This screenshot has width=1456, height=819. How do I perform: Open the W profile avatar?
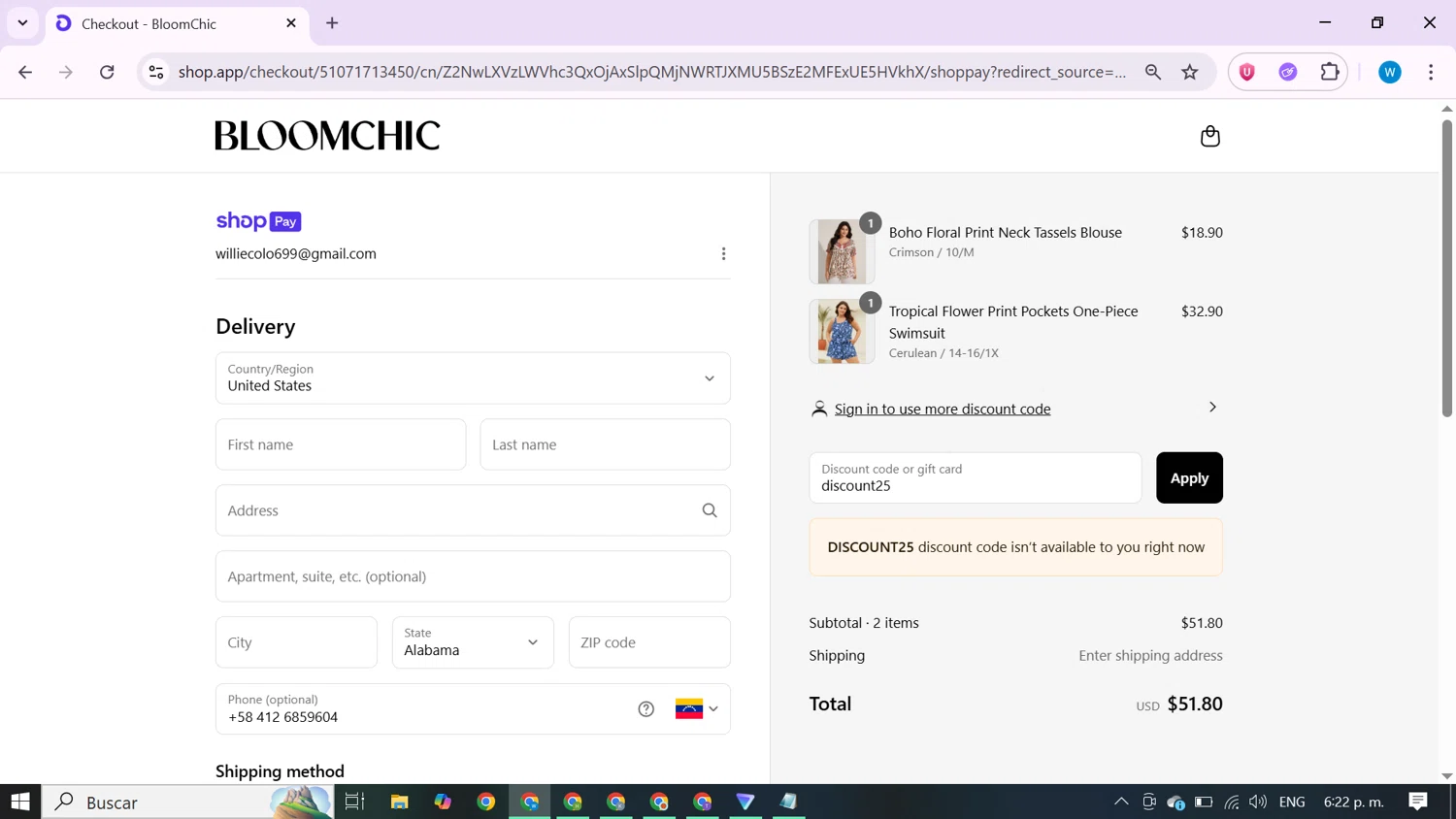(1390, 72)
